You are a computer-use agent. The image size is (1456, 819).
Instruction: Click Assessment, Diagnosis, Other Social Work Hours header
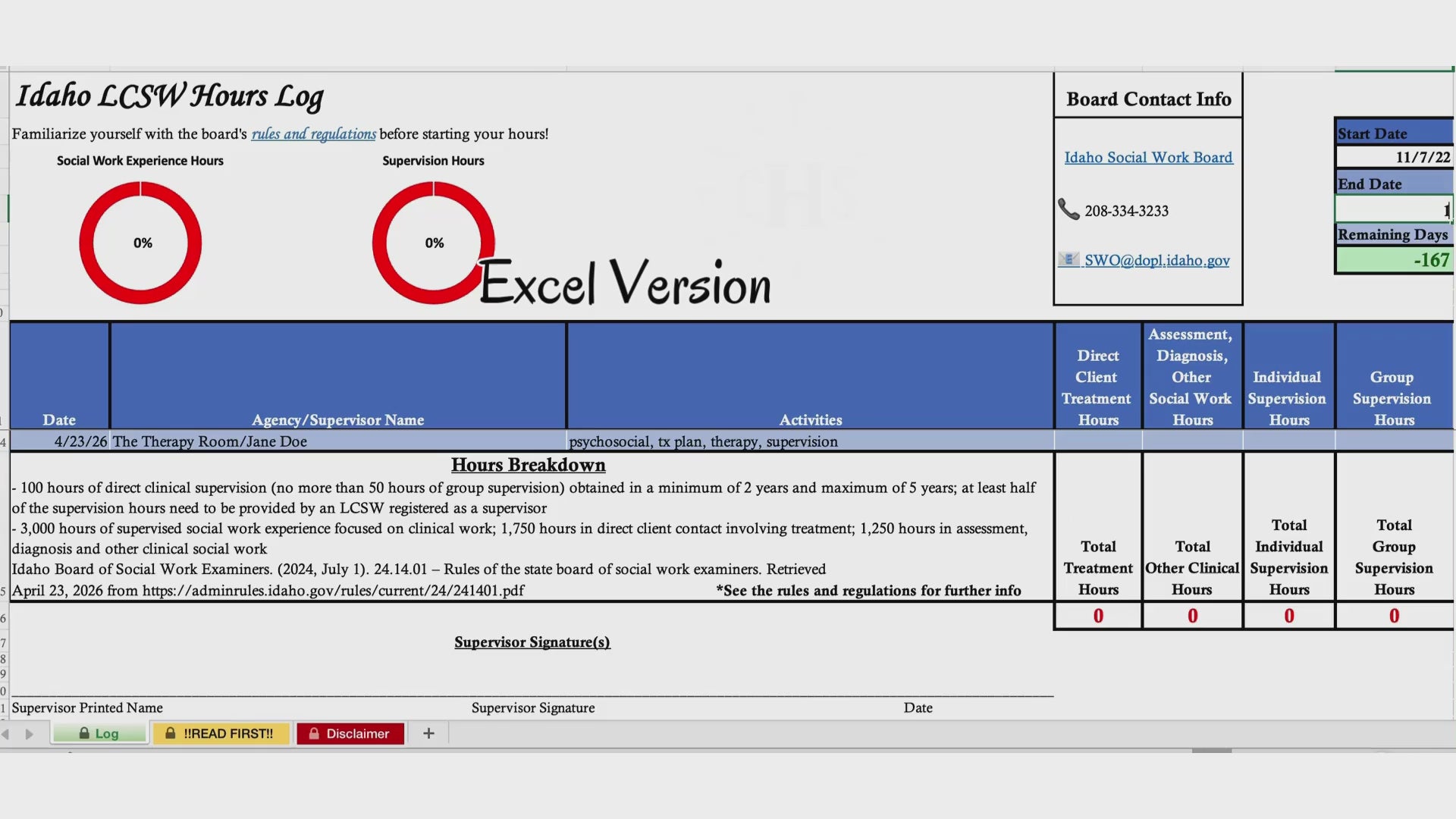[x=1192, y=376]
